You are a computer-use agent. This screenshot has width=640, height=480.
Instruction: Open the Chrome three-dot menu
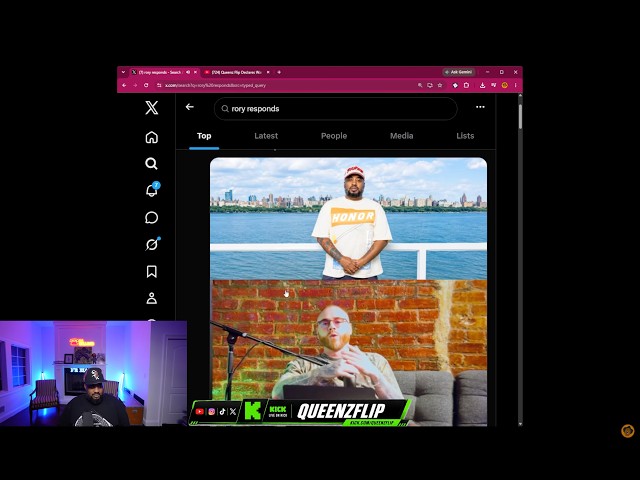[x=516, y=85]
